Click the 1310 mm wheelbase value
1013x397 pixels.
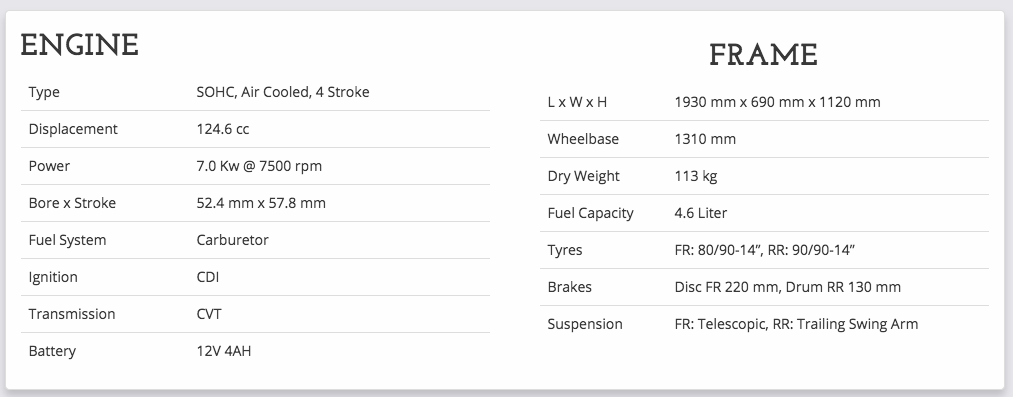click(x=705, y=139)
